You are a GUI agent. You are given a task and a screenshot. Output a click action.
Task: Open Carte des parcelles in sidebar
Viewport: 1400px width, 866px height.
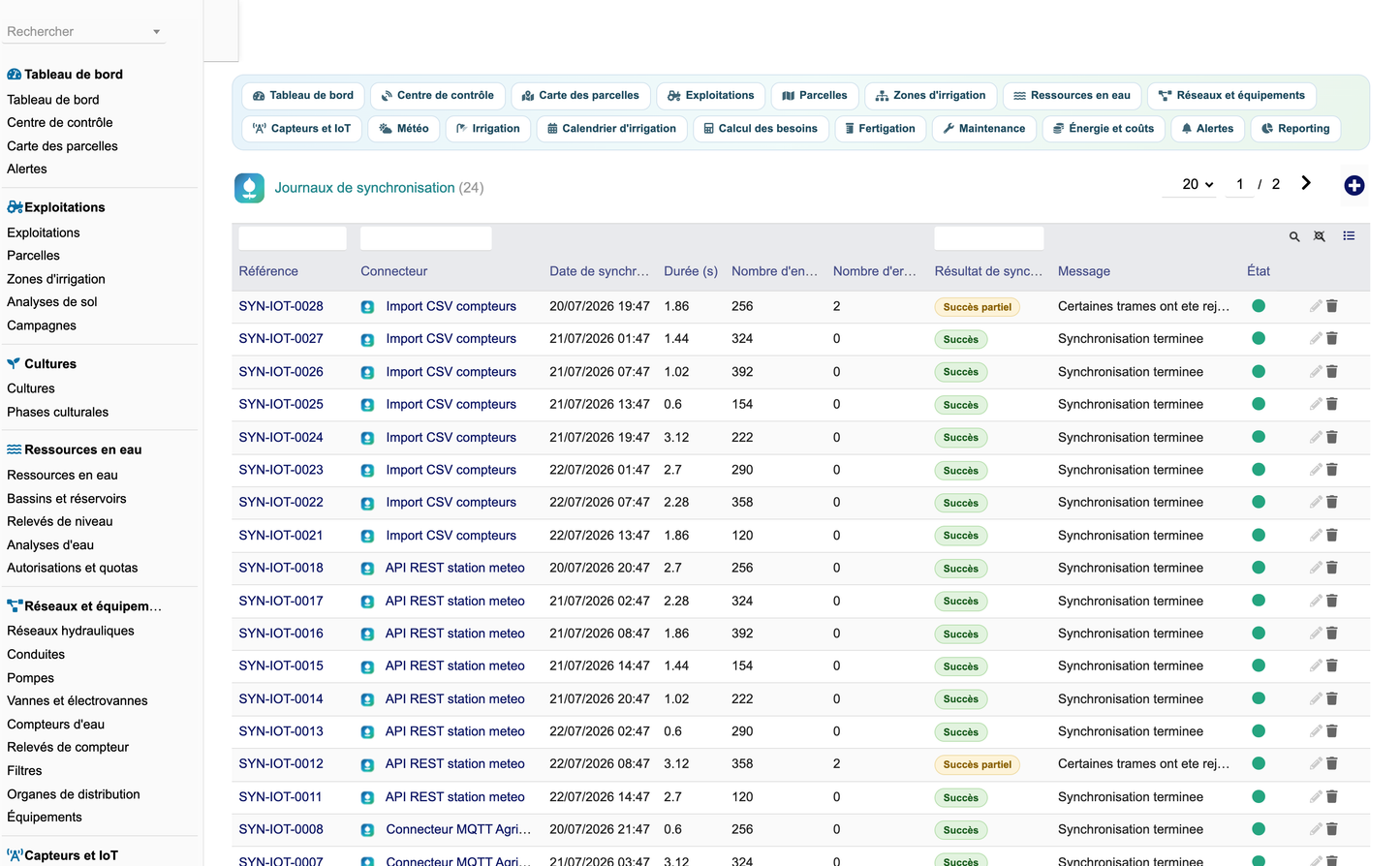pyautogui.click(x=62, y=146)
